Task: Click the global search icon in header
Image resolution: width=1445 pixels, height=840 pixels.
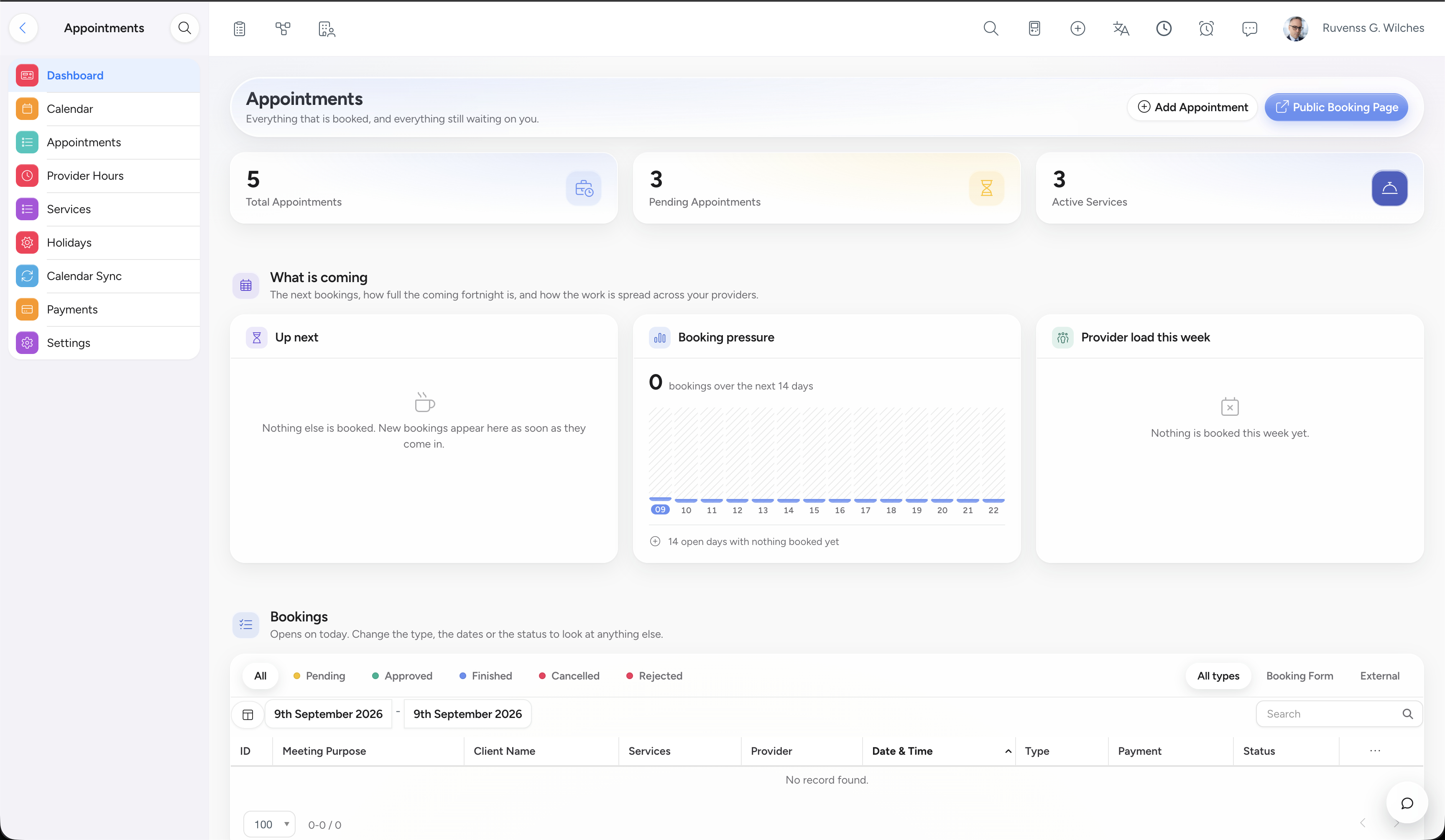Action: pyautogui.click(x=991, y=28)
